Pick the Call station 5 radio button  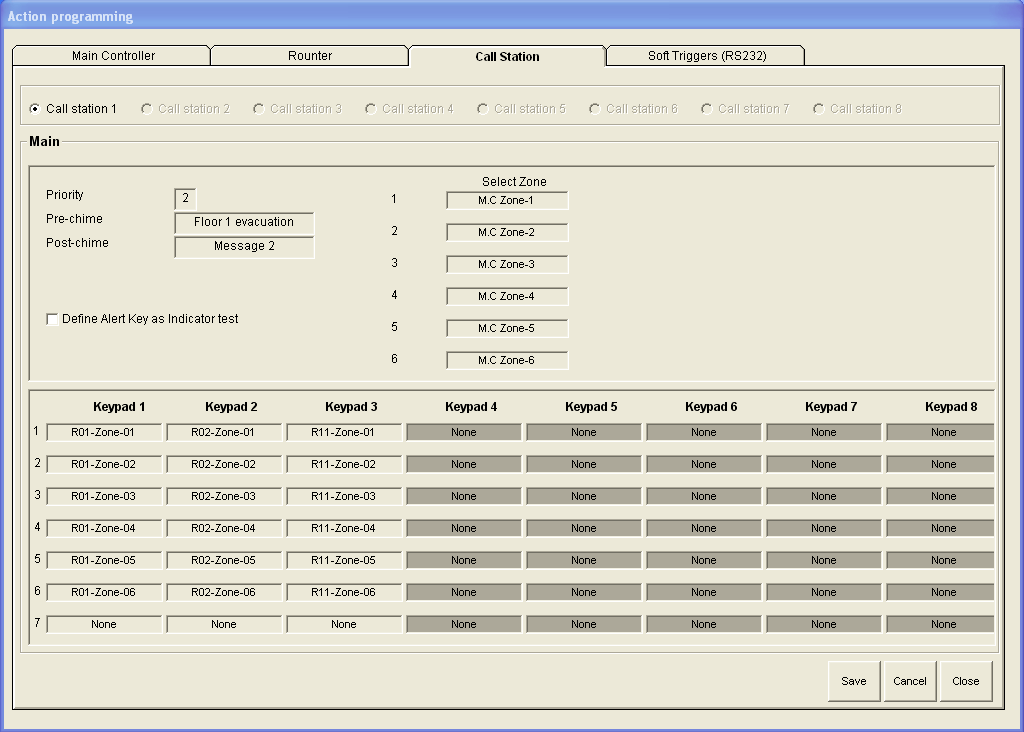coord(521,108)
